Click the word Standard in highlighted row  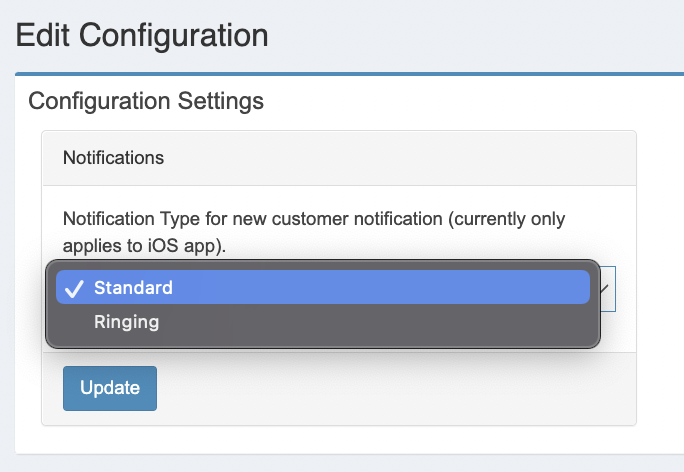coord(133,287)
